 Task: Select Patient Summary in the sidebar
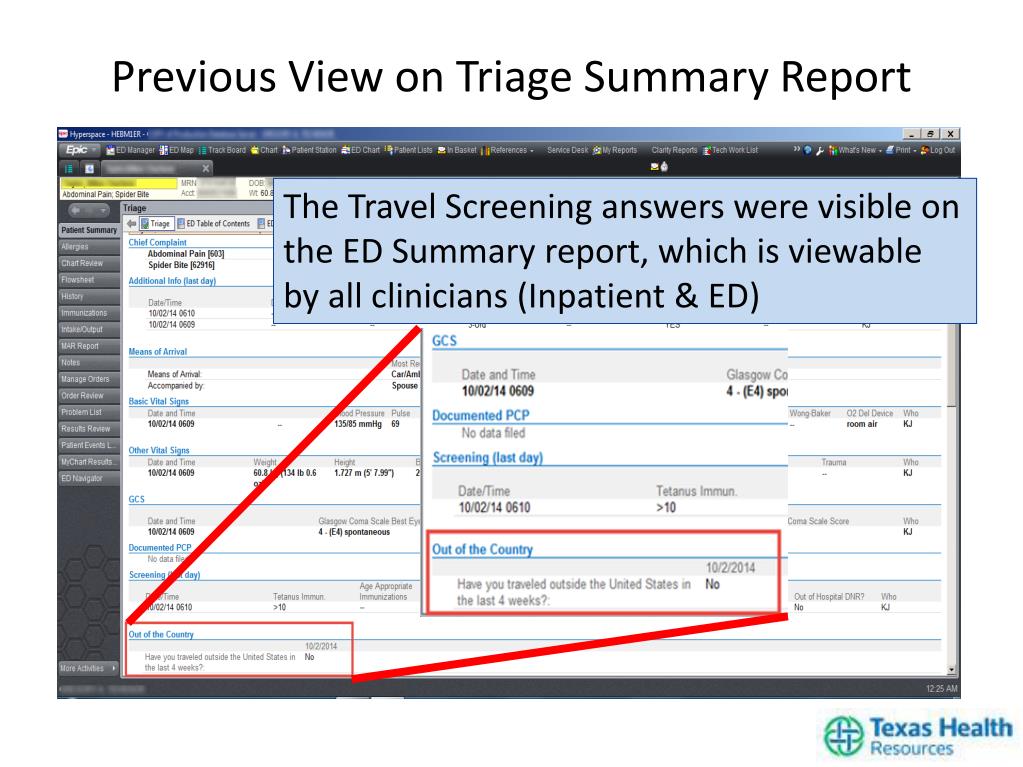89,230
